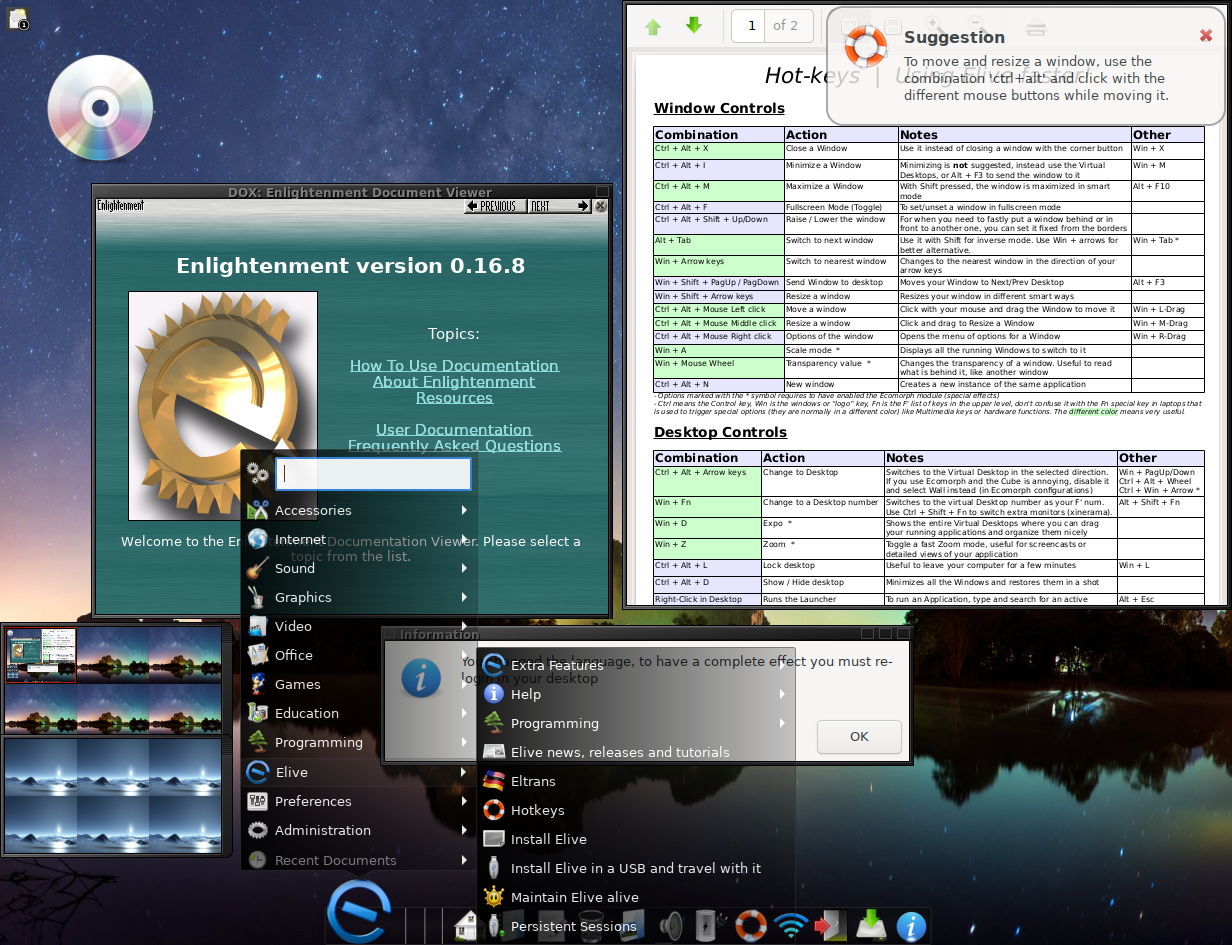Click the 'Win + D' combination cell
The width and height of the screenshot is (1232, 945).
(707, 527)
